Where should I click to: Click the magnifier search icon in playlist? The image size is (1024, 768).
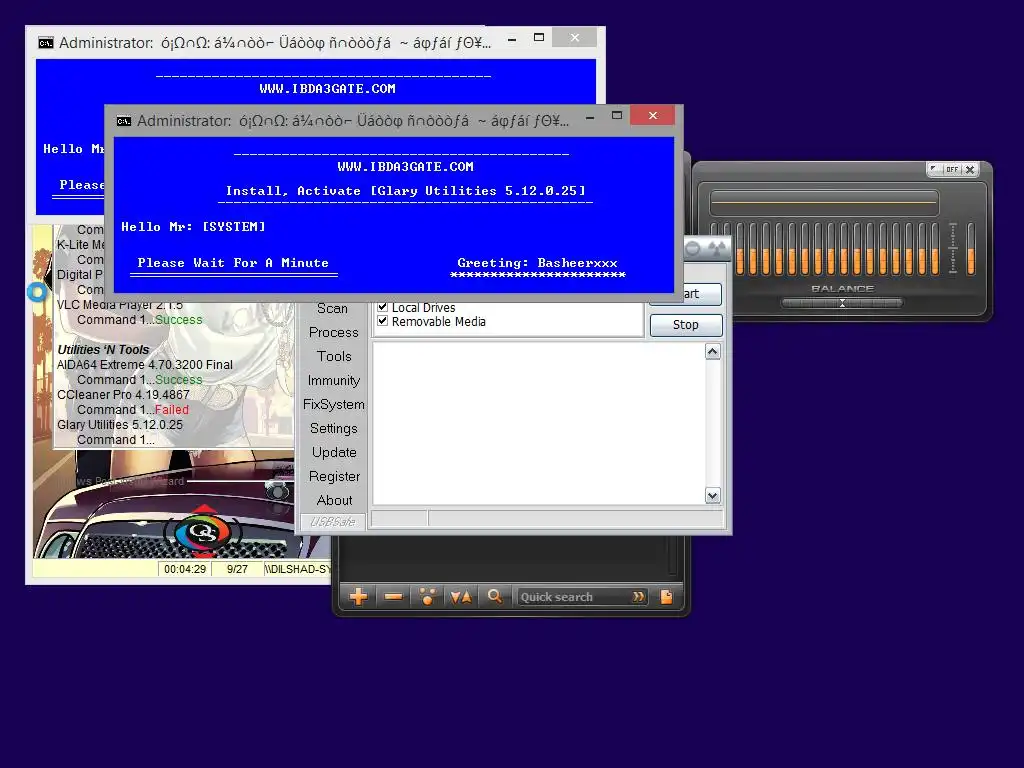click(x=495, y=596)
